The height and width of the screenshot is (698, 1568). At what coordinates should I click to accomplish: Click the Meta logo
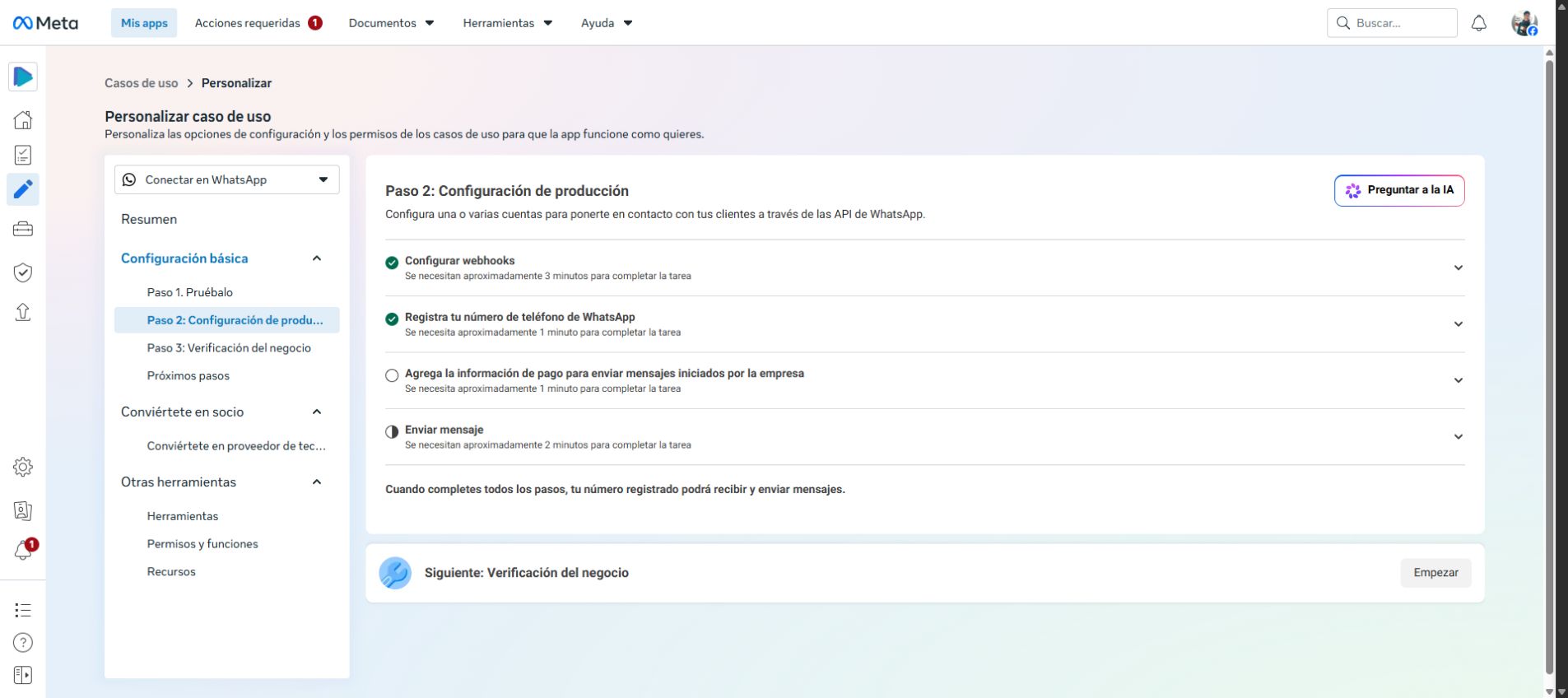tap(45, 23)
